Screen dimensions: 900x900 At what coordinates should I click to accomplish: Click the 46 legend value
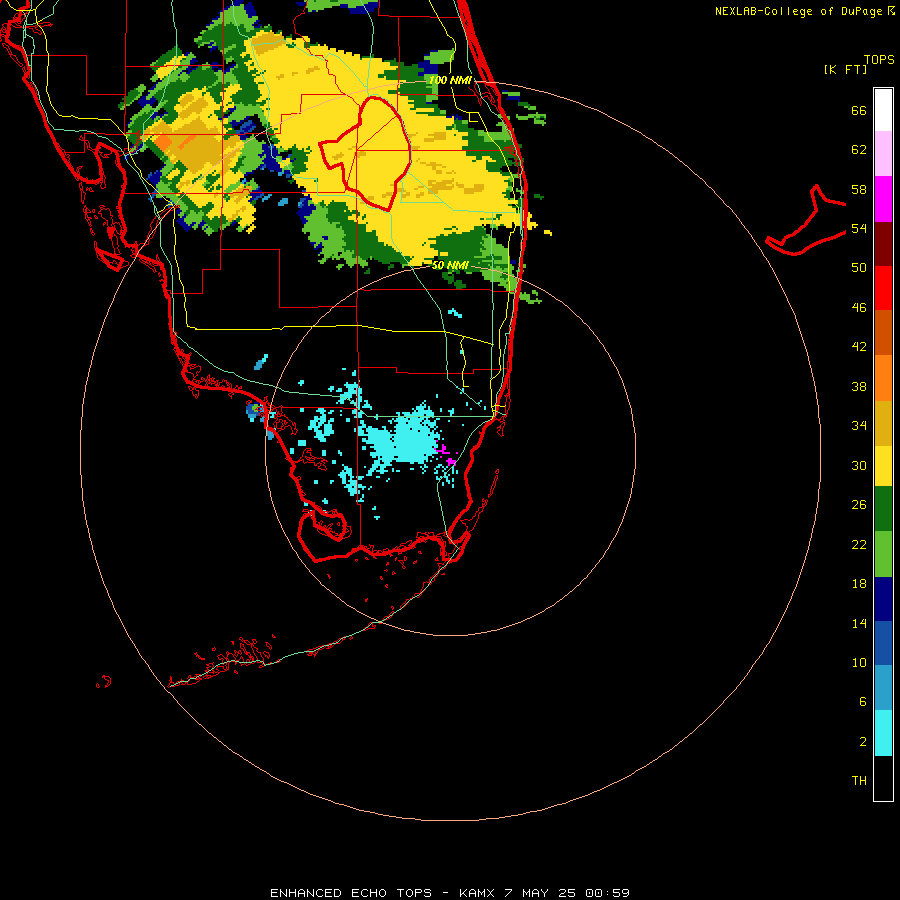pos(859,308)
